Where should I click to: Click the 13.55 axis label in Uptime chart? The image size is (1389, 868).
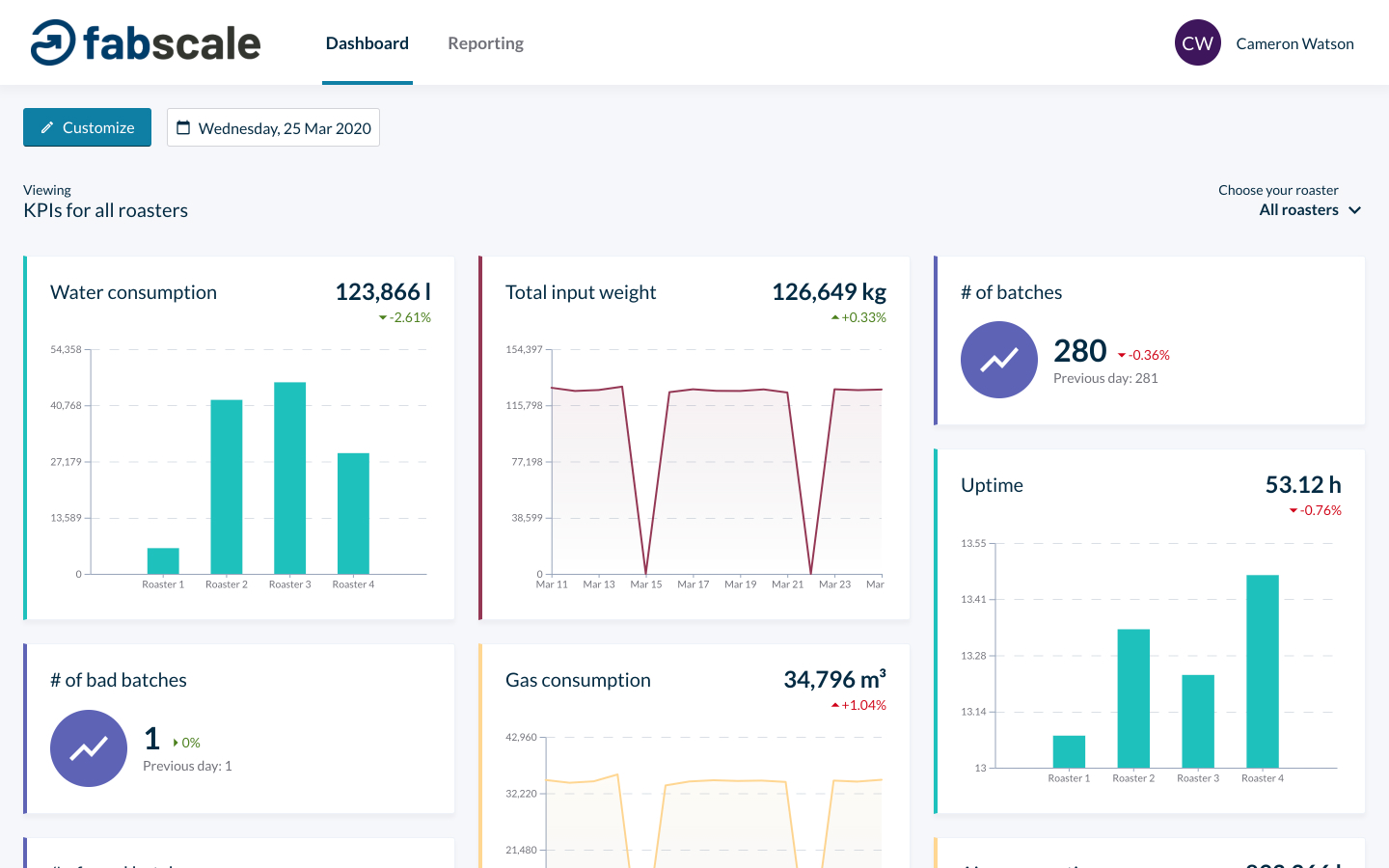click(x=973, y=543)
